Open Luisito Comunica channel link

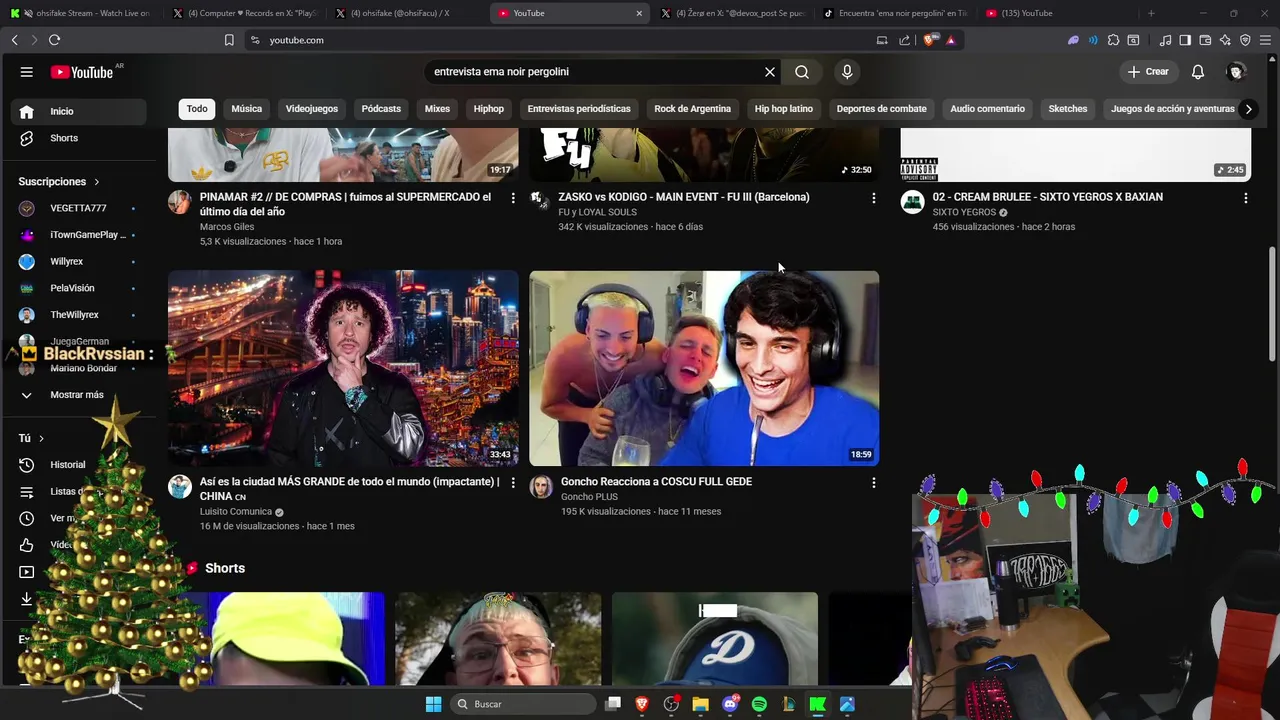coord(236,512)
